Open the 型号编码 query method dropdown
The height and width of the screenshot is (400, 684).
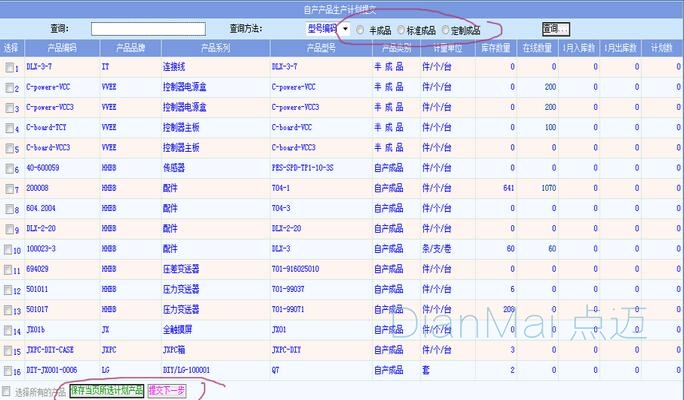(329, 29)
